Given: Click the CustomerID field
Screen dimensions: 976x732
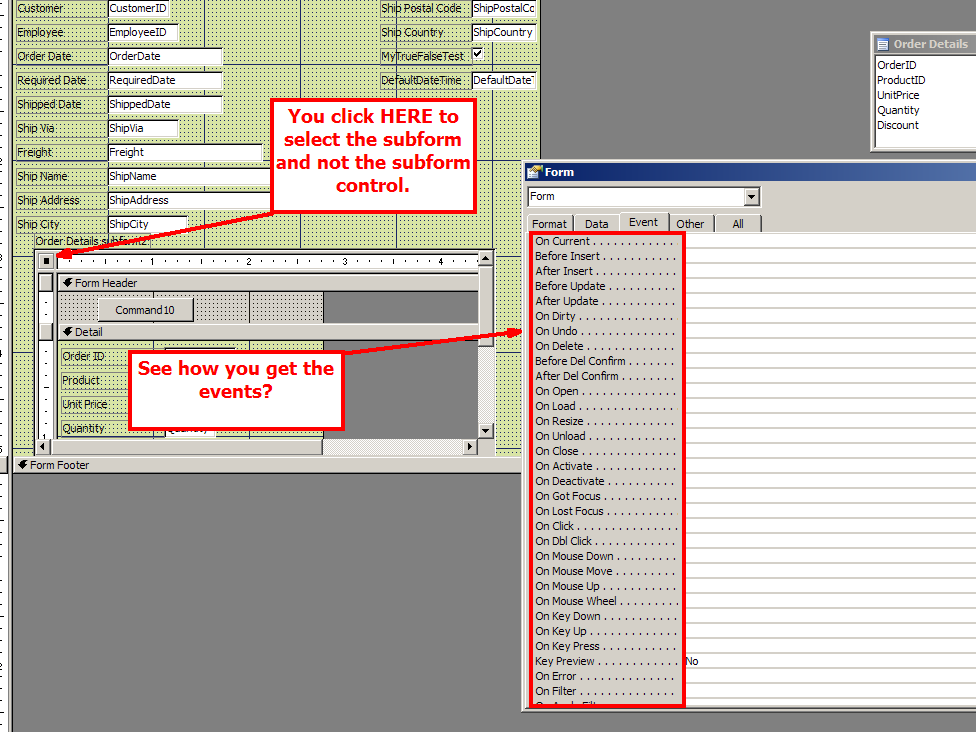Looking at the screenshot, I should pos(138,9).
